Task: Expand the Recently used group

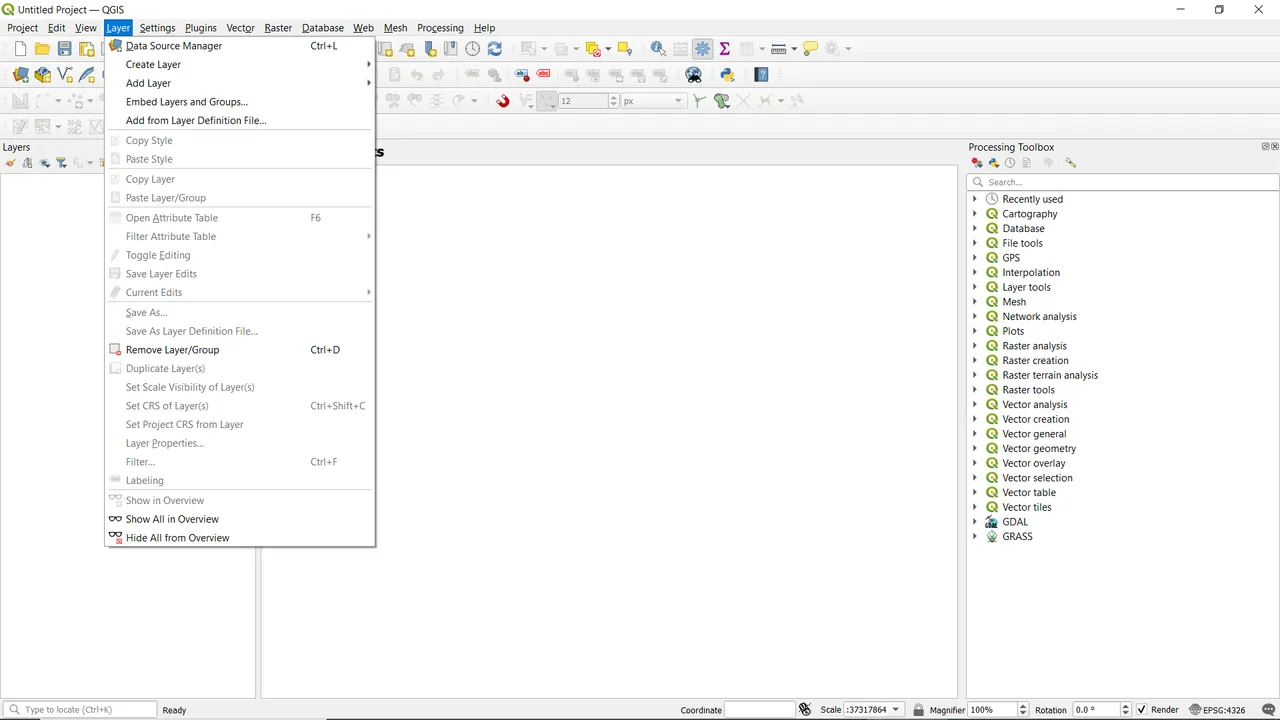Action: 975,199
